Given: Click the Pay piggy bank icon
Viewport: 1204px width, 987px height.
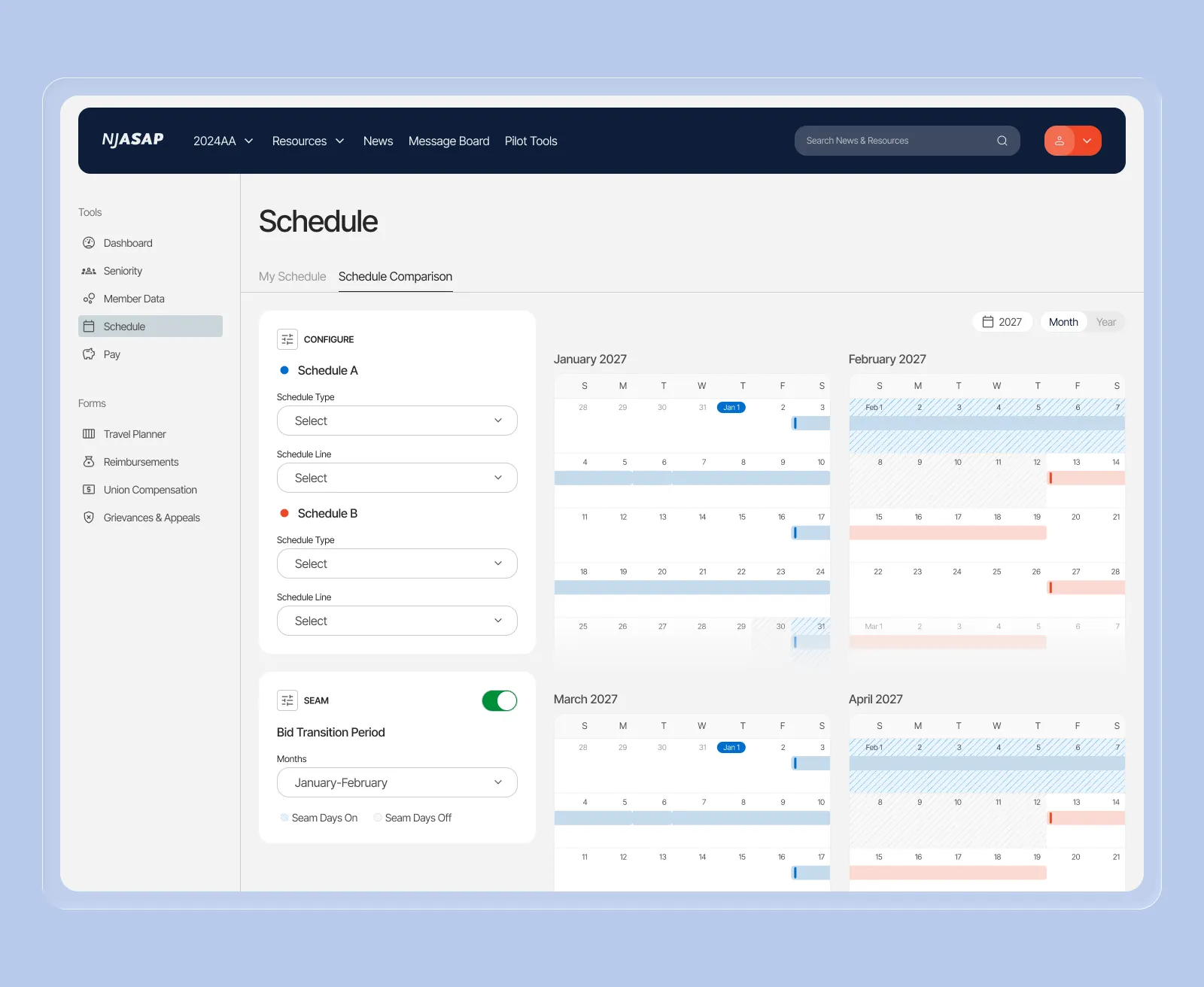Looking at the screenshot, I should [89, 354].
